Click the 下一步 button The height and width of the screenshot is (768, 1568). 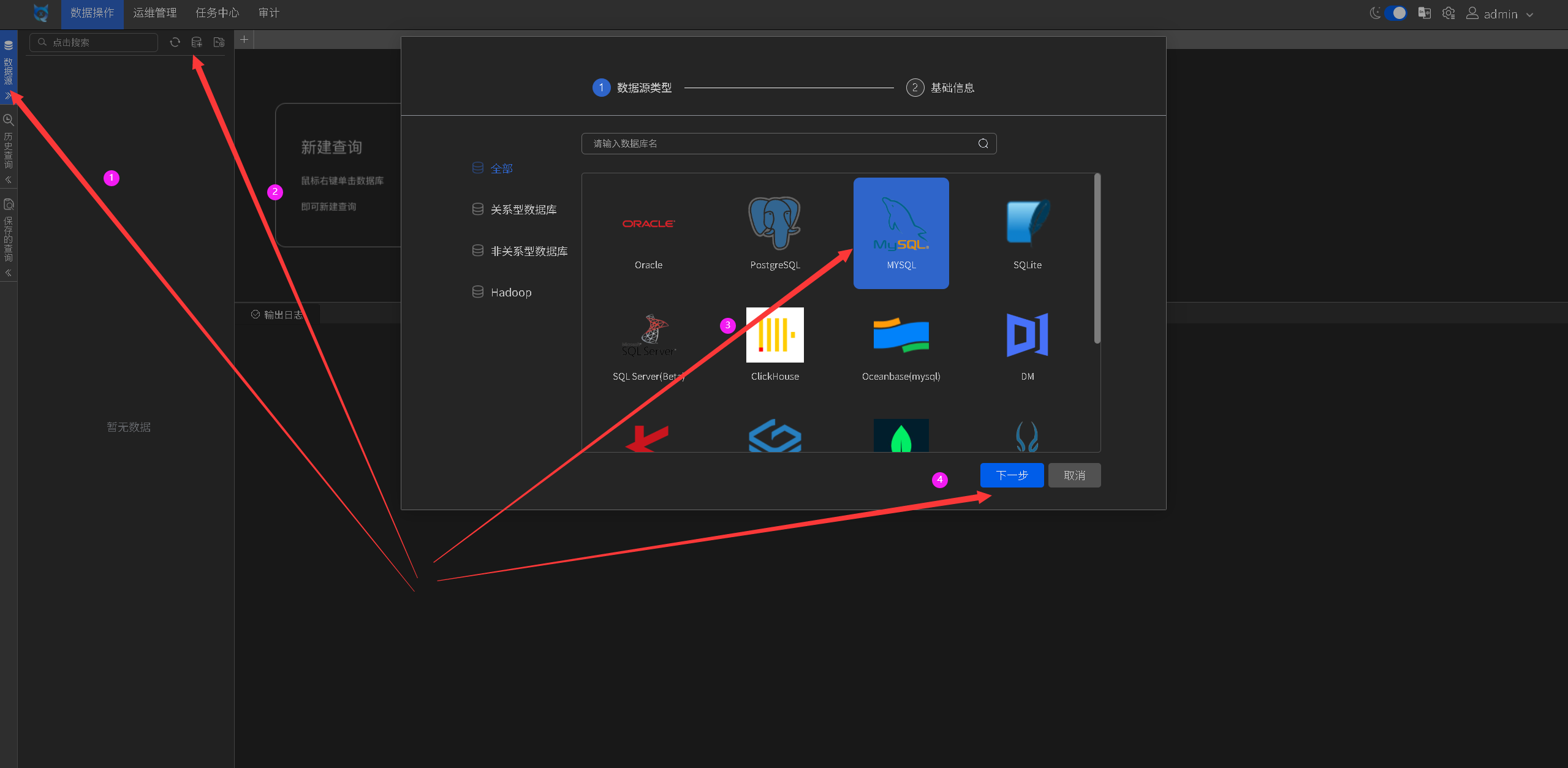[1012, 475]
